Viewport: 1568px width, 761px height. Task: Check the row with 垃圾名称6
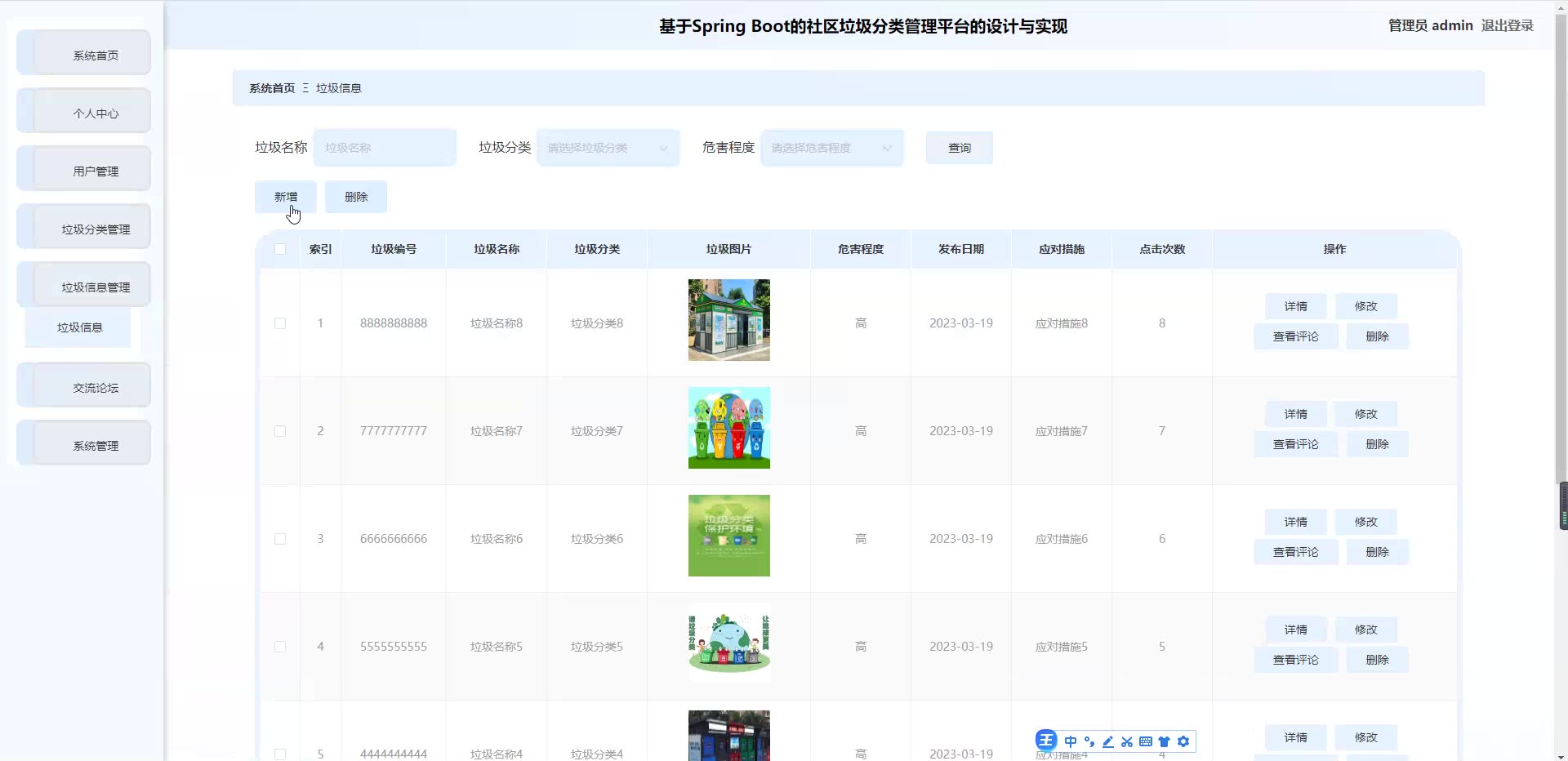coord(280,539)
